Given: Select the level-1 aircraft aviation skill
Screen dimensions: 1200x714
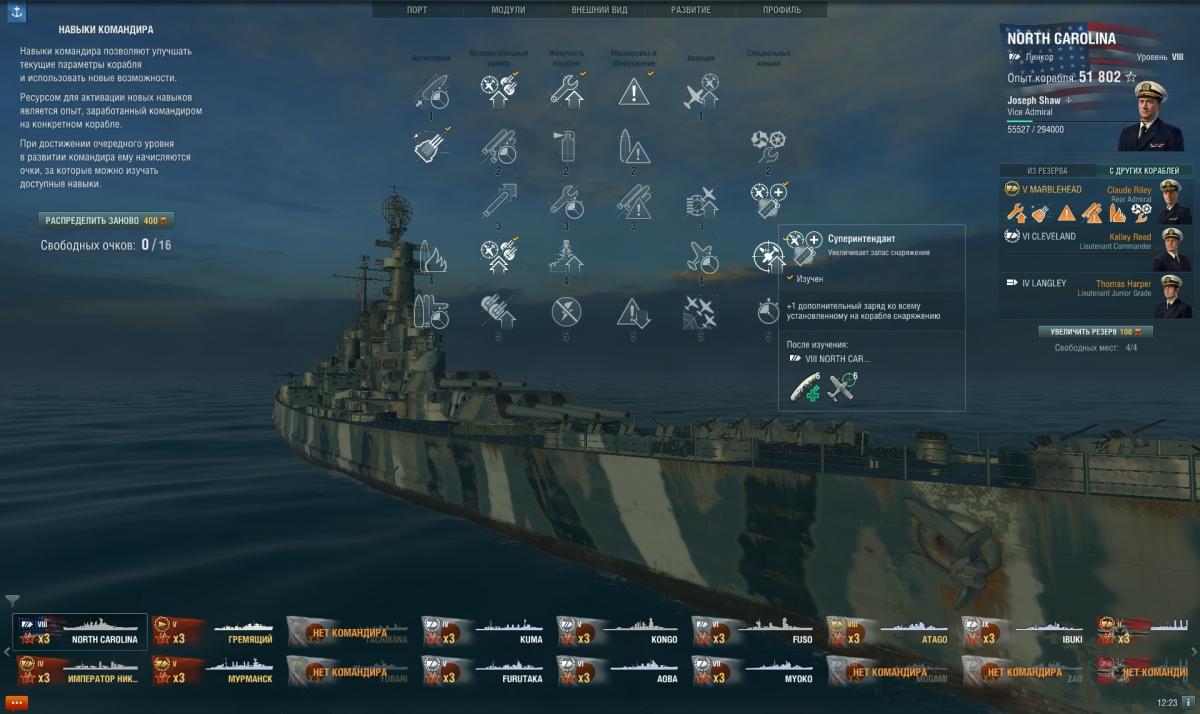Looking at the screenshot, I should click(701, 92).
